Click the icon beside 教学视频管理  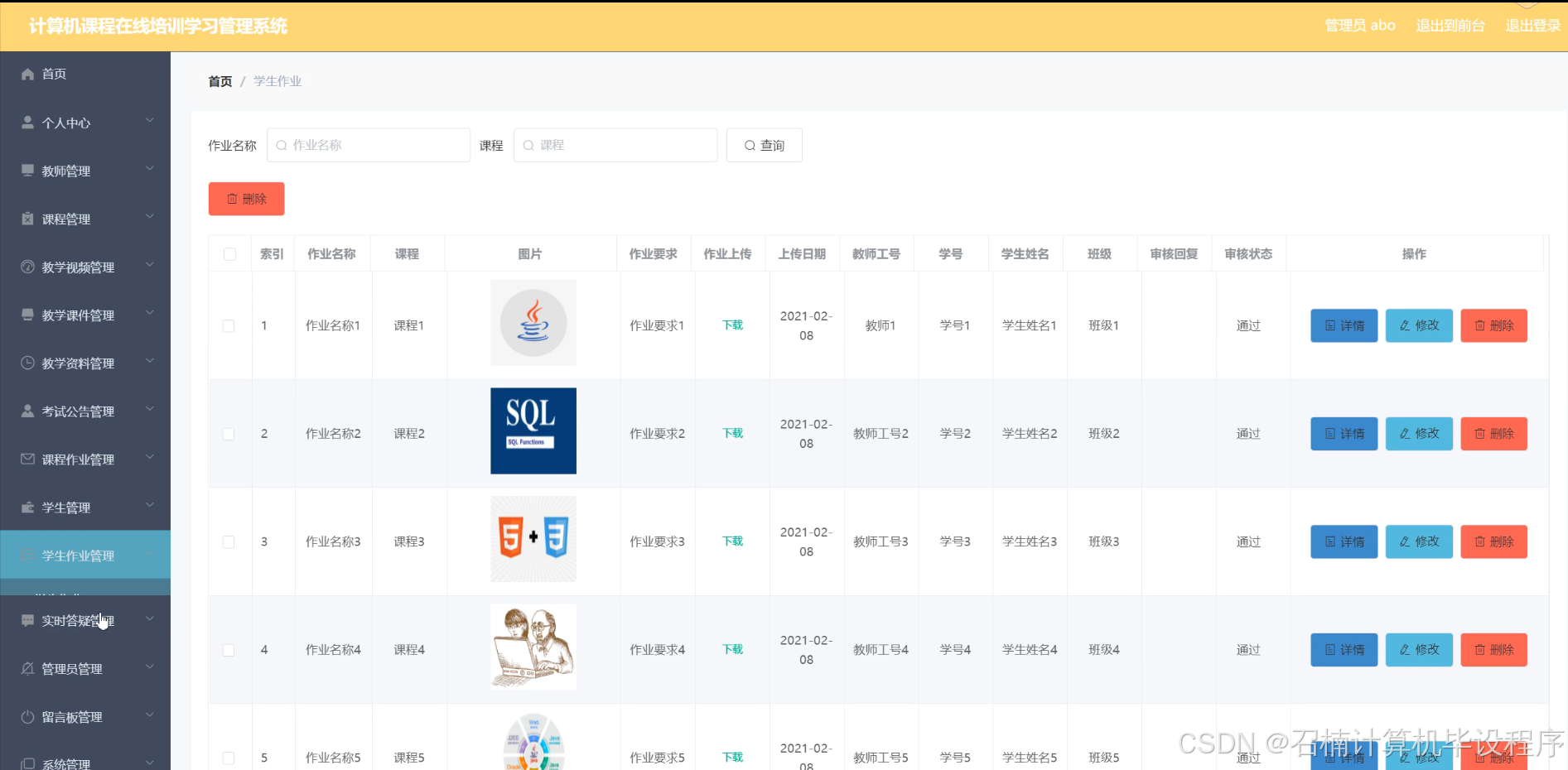pyautogui.click(x=27, y=267)
